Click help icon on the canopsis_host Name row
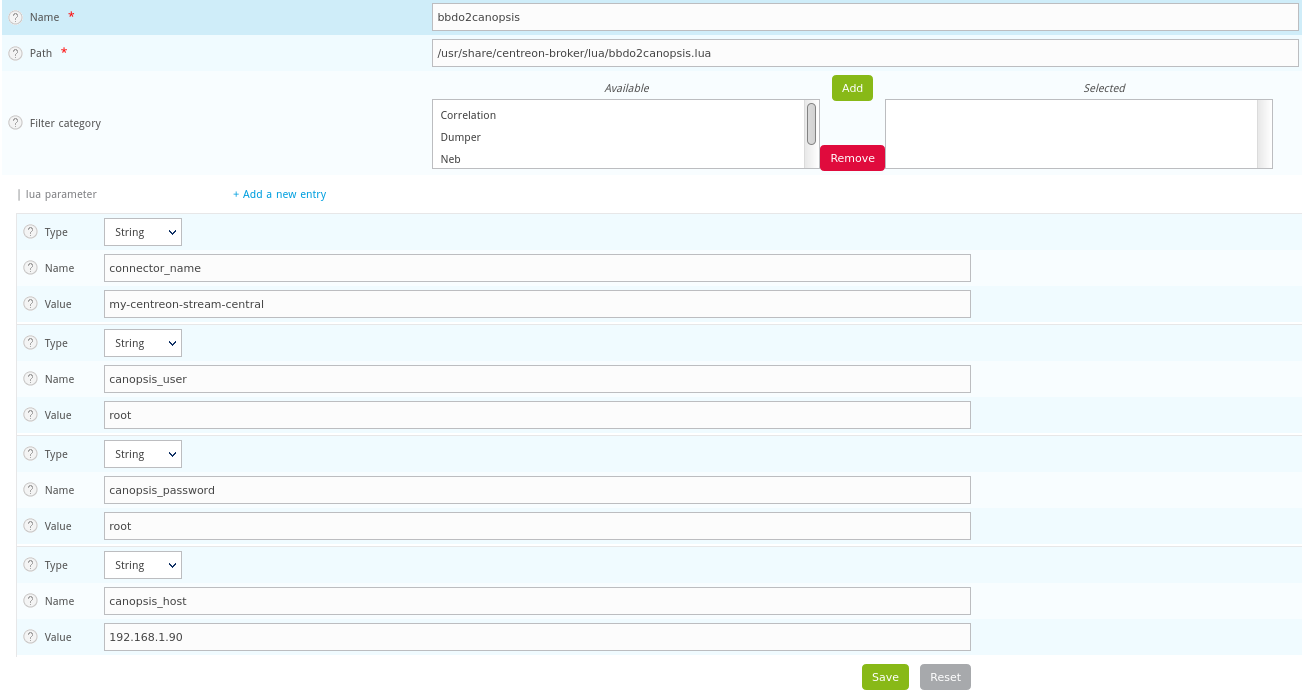Viewport: 1302px width, 696px height. [x=30, y=601]
